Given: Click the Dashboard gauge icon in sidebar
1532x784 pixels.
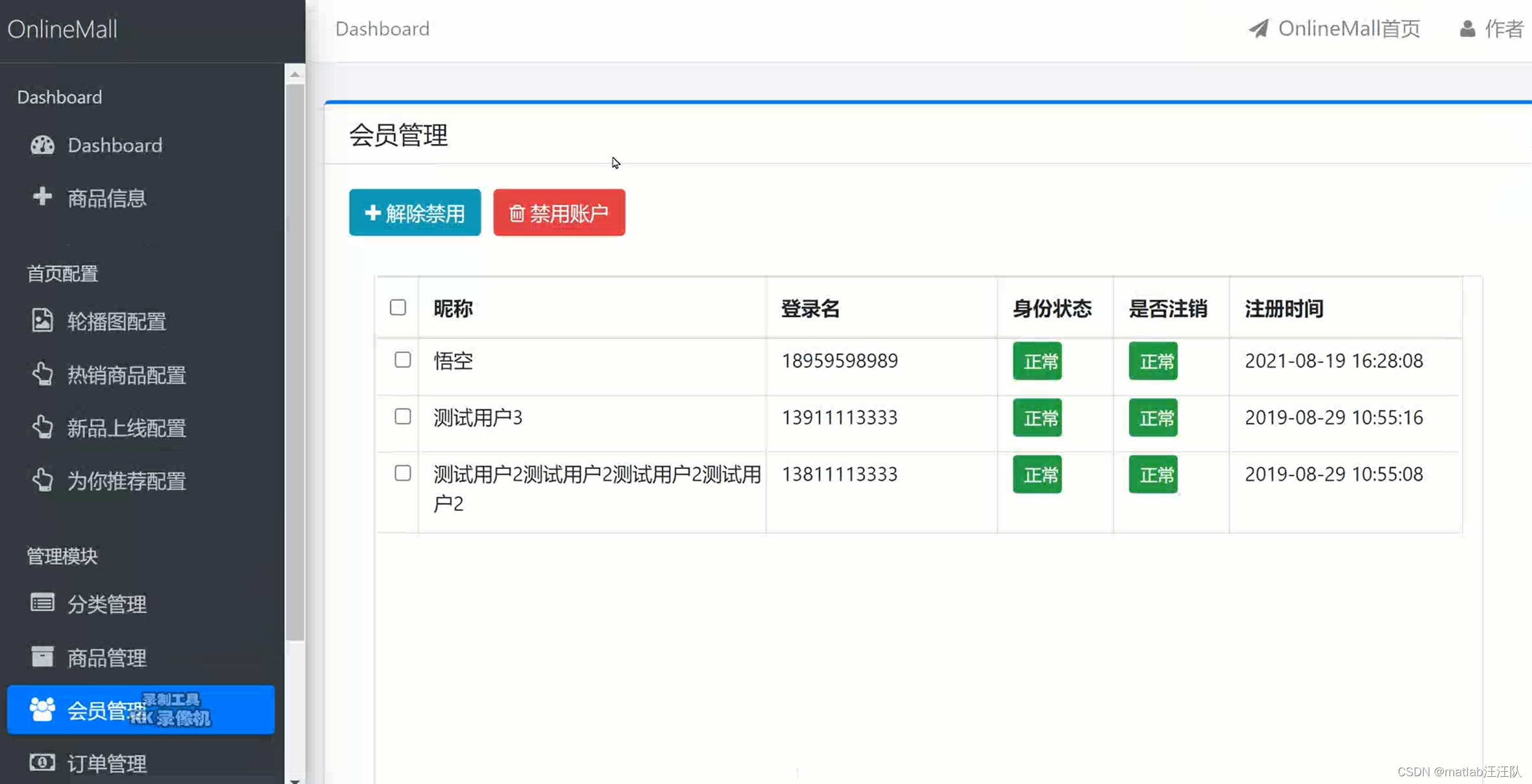Looking at the screenshot, I should 42,145.
